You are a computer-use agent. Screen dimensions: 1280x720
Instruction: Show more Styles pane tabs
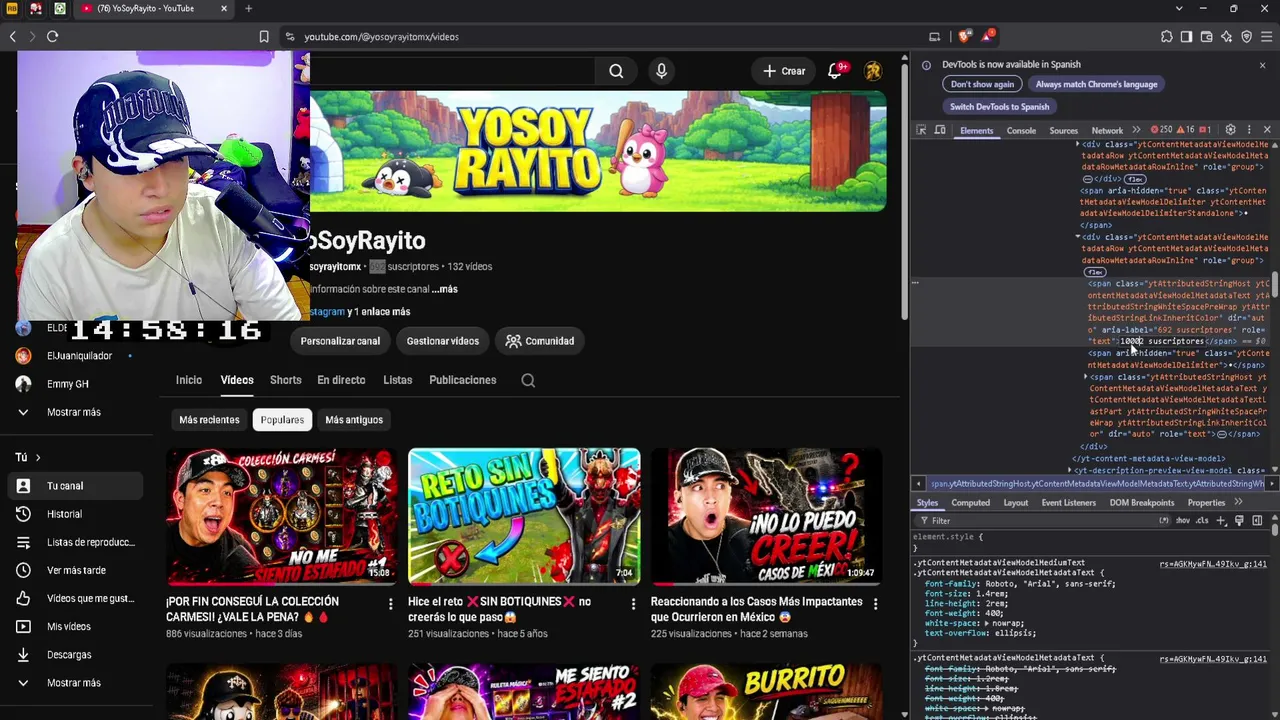tap(1239, 503)
